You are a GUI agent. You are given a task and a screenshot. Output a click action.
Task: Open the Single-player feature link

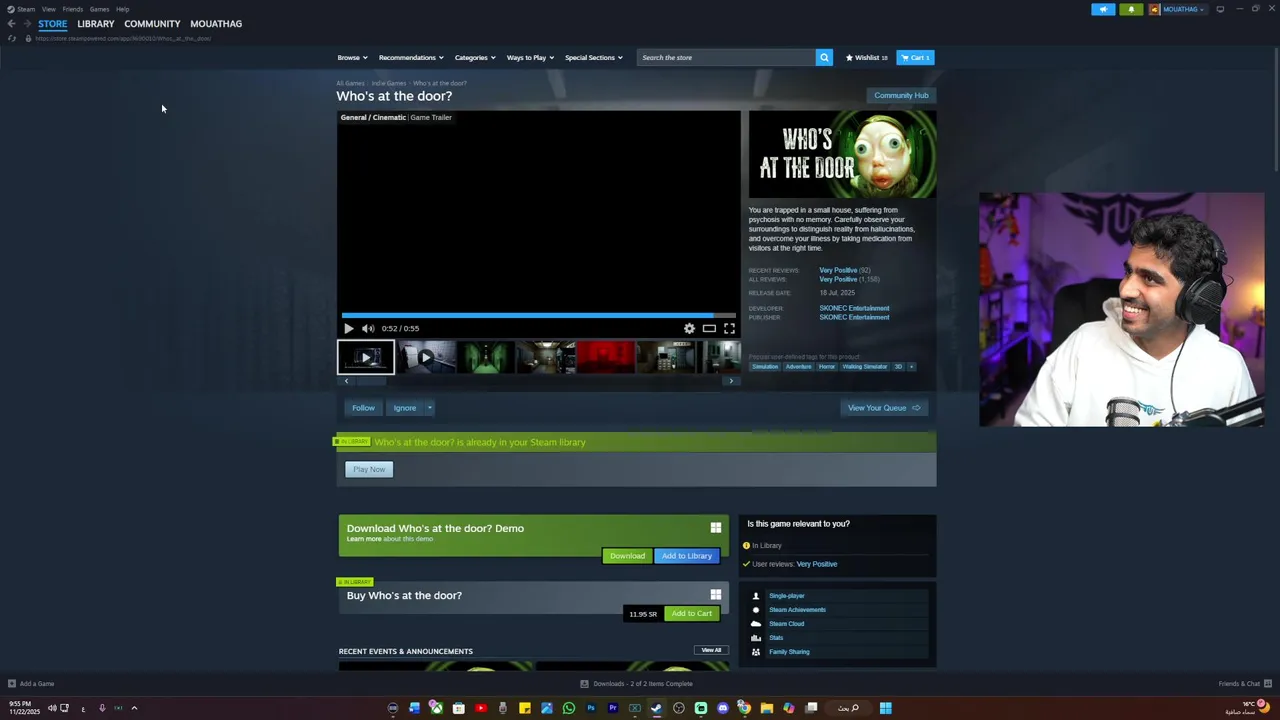click(786, 596)
